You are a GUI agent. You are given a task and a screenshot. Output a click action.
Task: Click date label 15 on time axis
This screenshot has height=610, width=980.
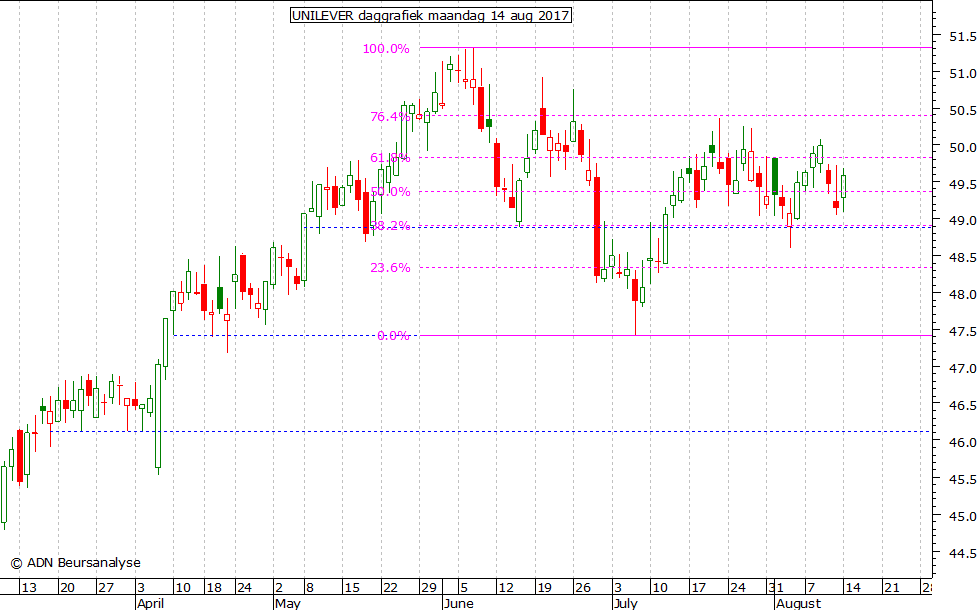click(352, 588)
